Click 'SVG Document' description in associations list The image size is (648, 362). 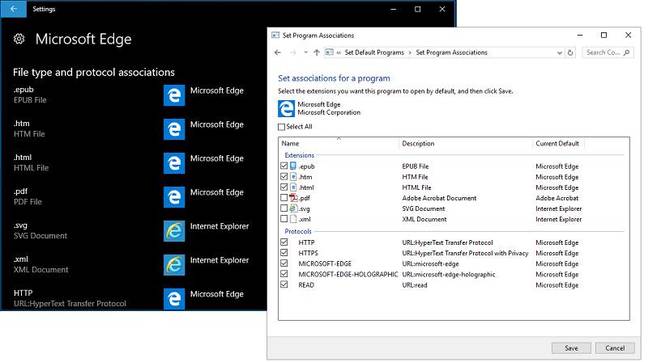pyautogui.click(x=423, y=209)
